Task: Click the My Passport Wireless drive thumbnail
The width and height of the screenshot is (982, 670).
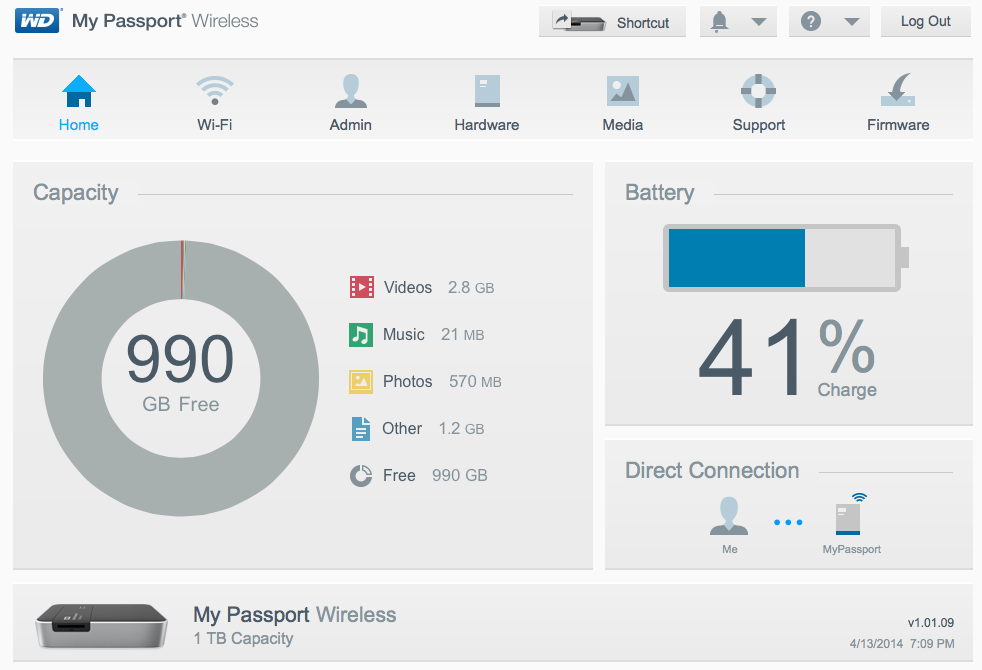Action: coord(100,626)
